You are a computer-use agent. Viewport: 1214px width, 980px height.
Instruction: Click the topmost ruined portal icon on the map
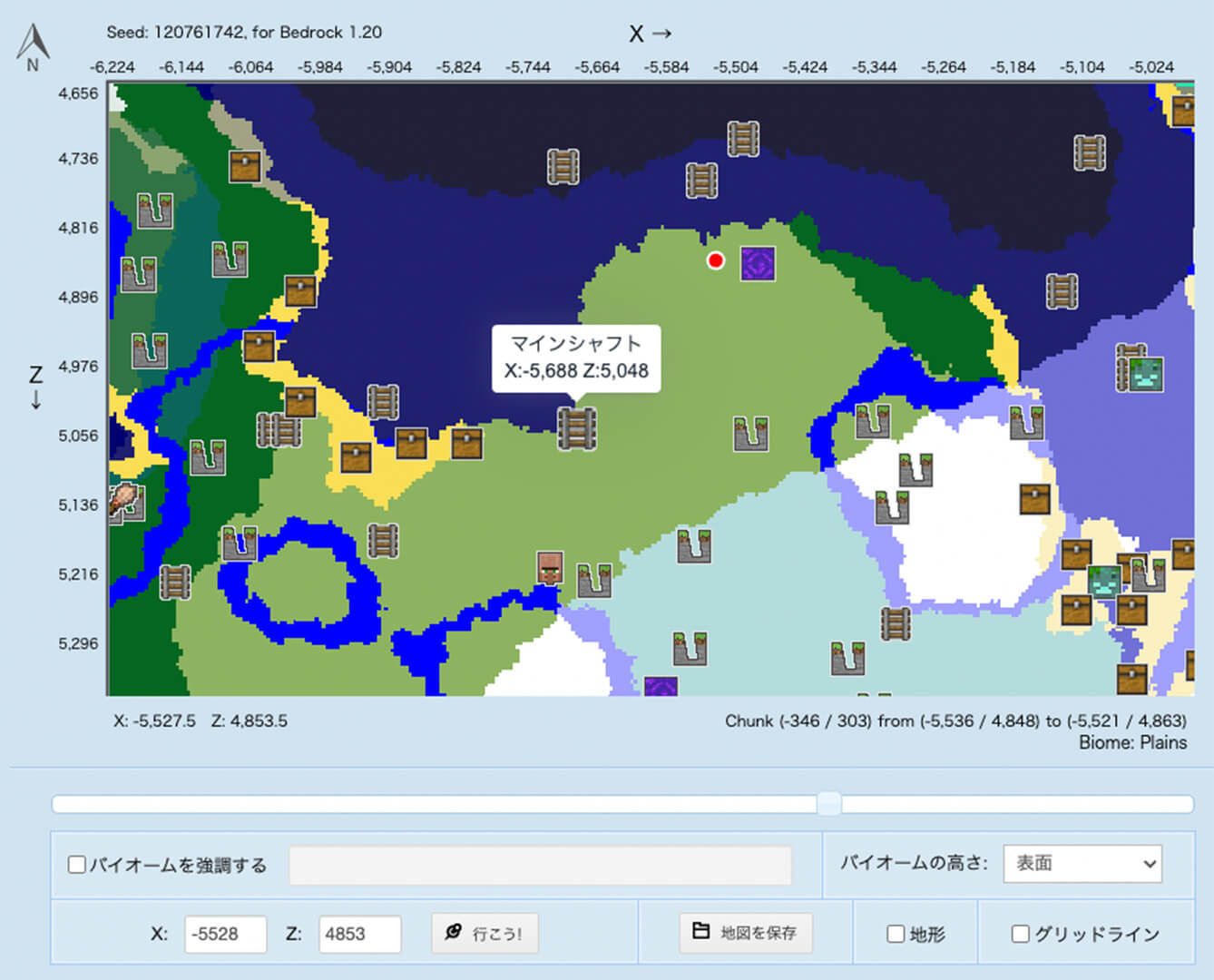[155, 211]
